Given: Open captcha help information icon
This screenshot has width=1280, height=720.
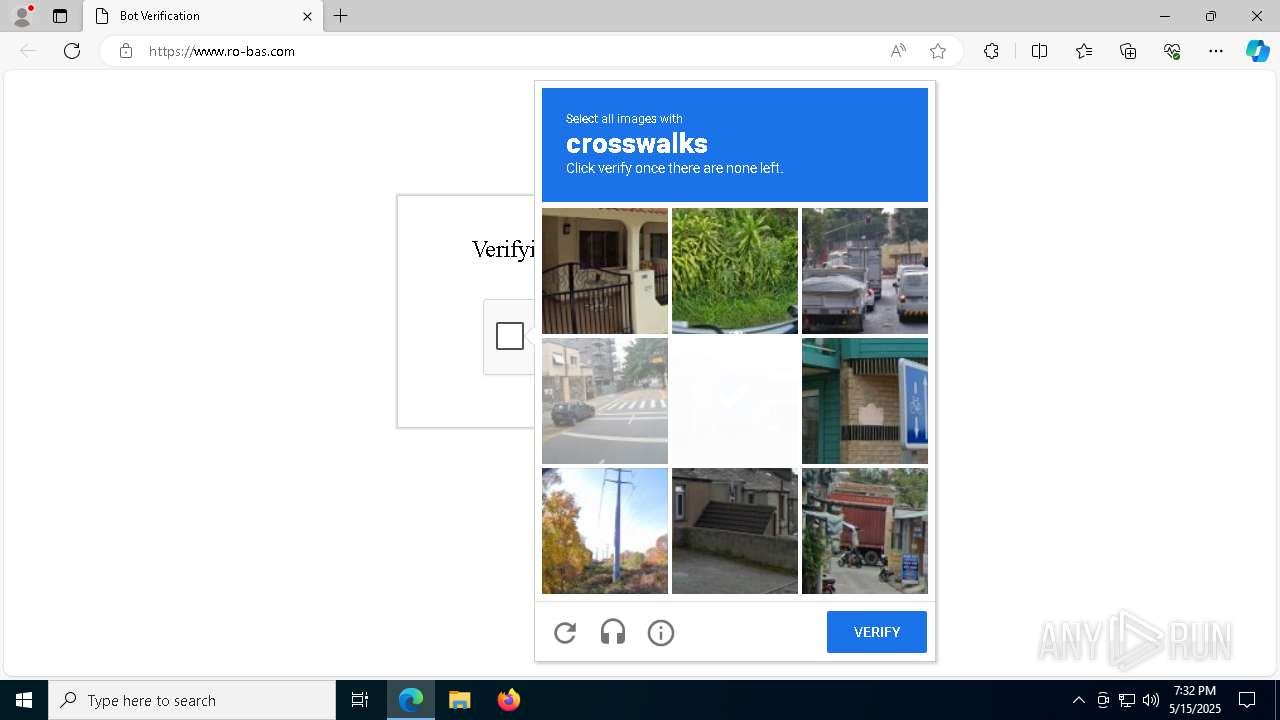Looking at the screenshot, I should point(661,632).
